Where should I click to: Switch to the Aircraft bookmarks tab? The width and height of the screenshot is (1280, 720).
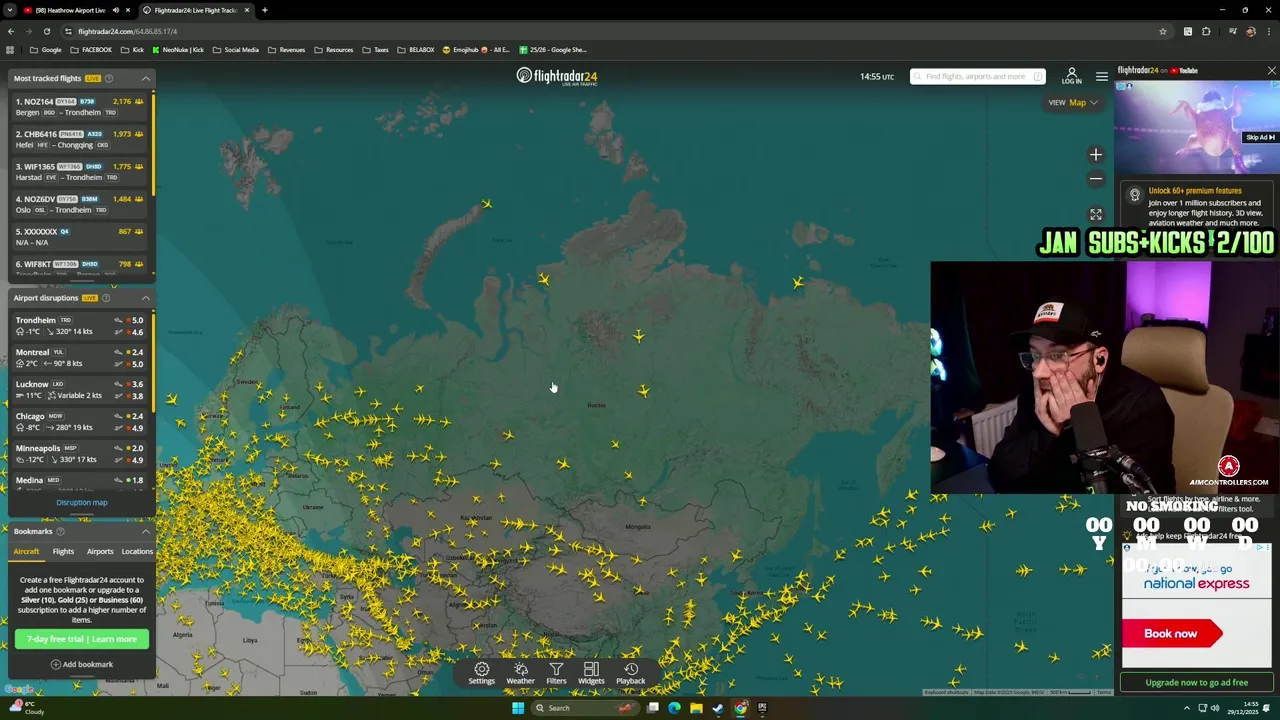coord(26,551)
